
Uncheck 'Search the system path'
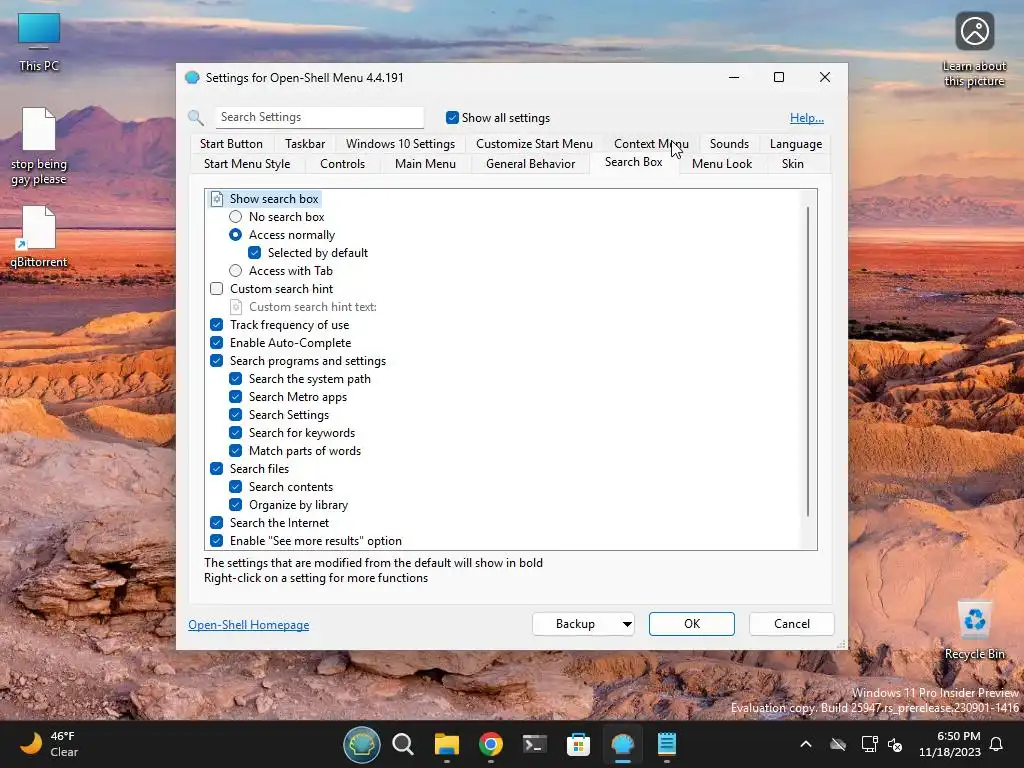[236, 379]
